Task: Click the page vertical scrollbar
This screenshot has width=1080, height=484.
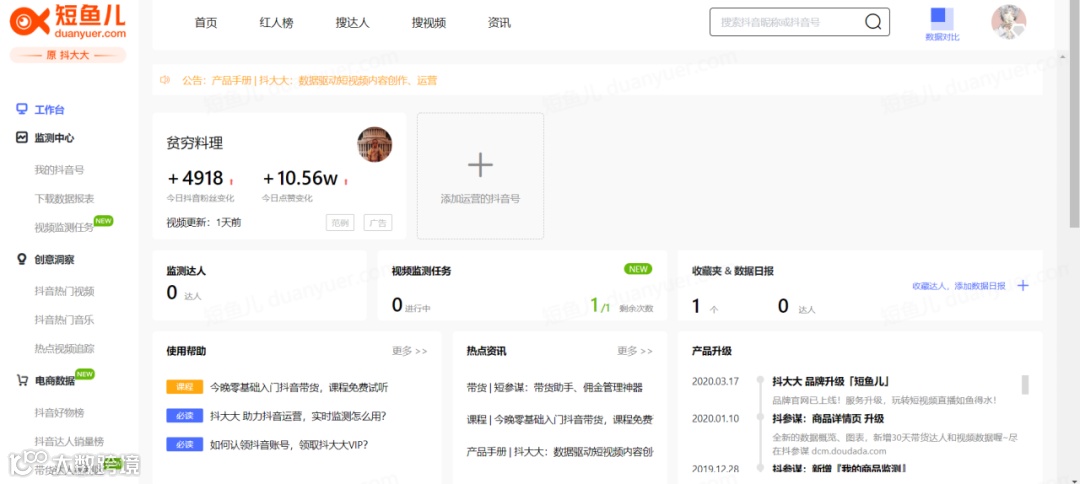Action: (x=1074, y=114)
